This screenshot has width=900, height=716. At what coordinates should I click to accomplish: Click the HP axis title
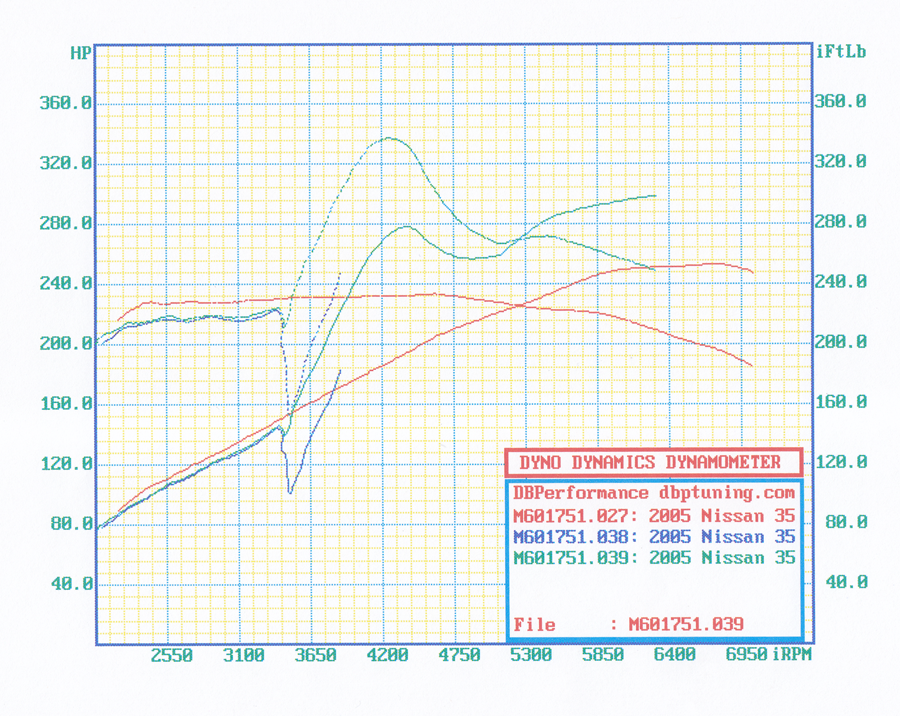80,53
